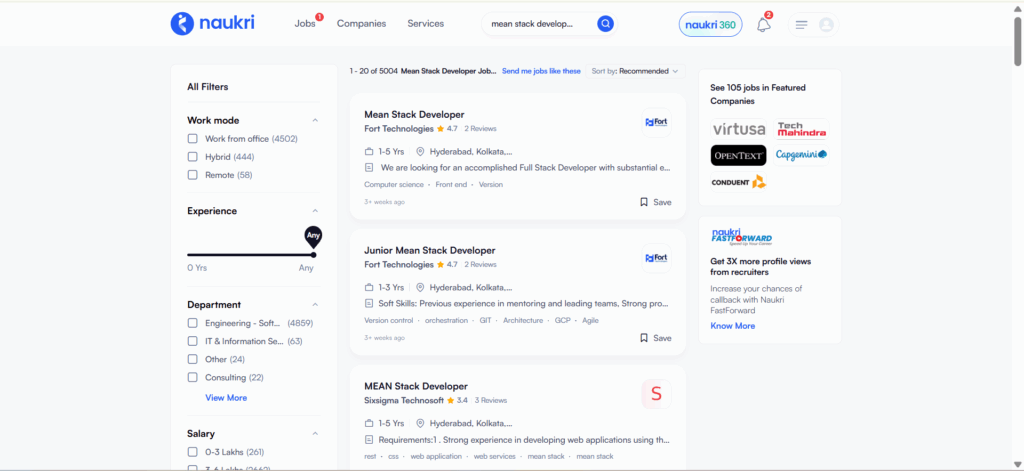Viewport: 1024px width, 471px height.
Task: Collapse the Experience filter section
Action: point(315,211)
